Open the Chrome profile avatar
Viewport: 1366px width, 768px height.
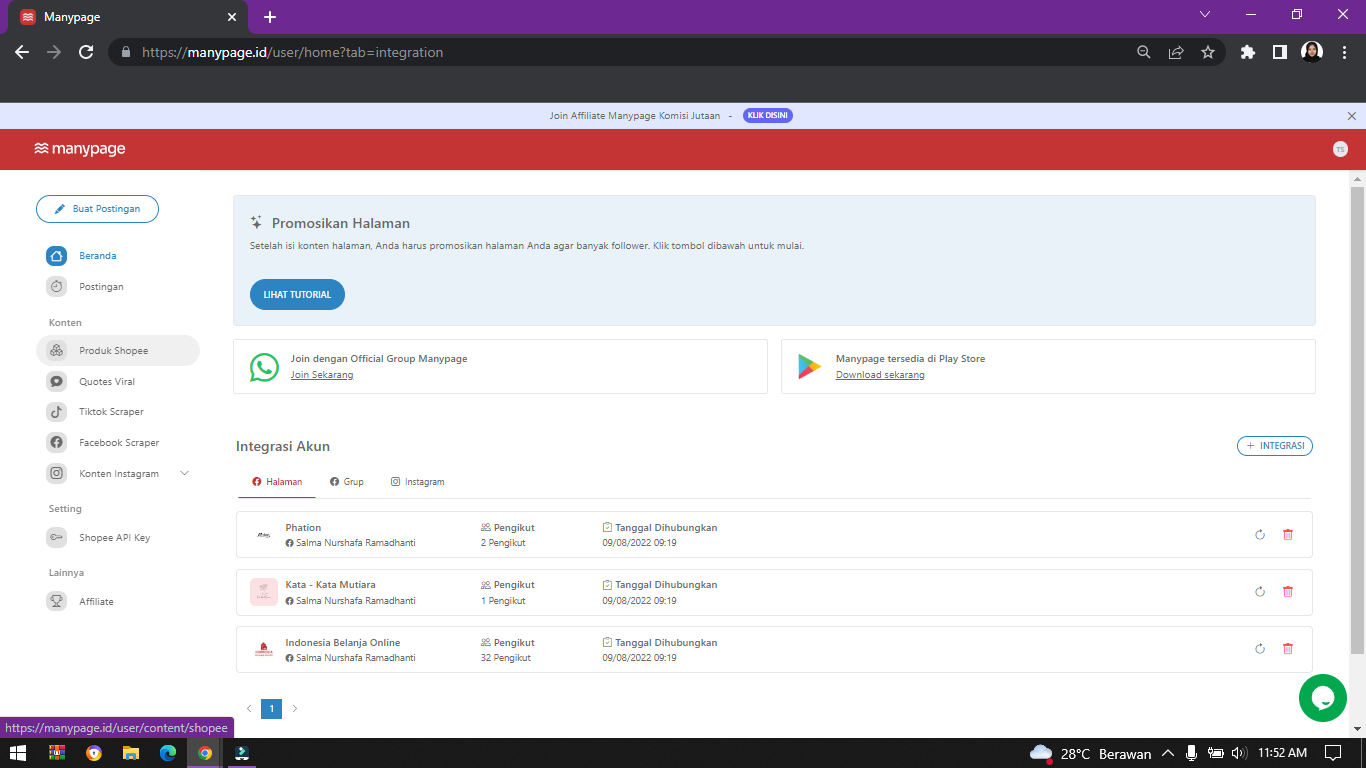click(1312, 52)
